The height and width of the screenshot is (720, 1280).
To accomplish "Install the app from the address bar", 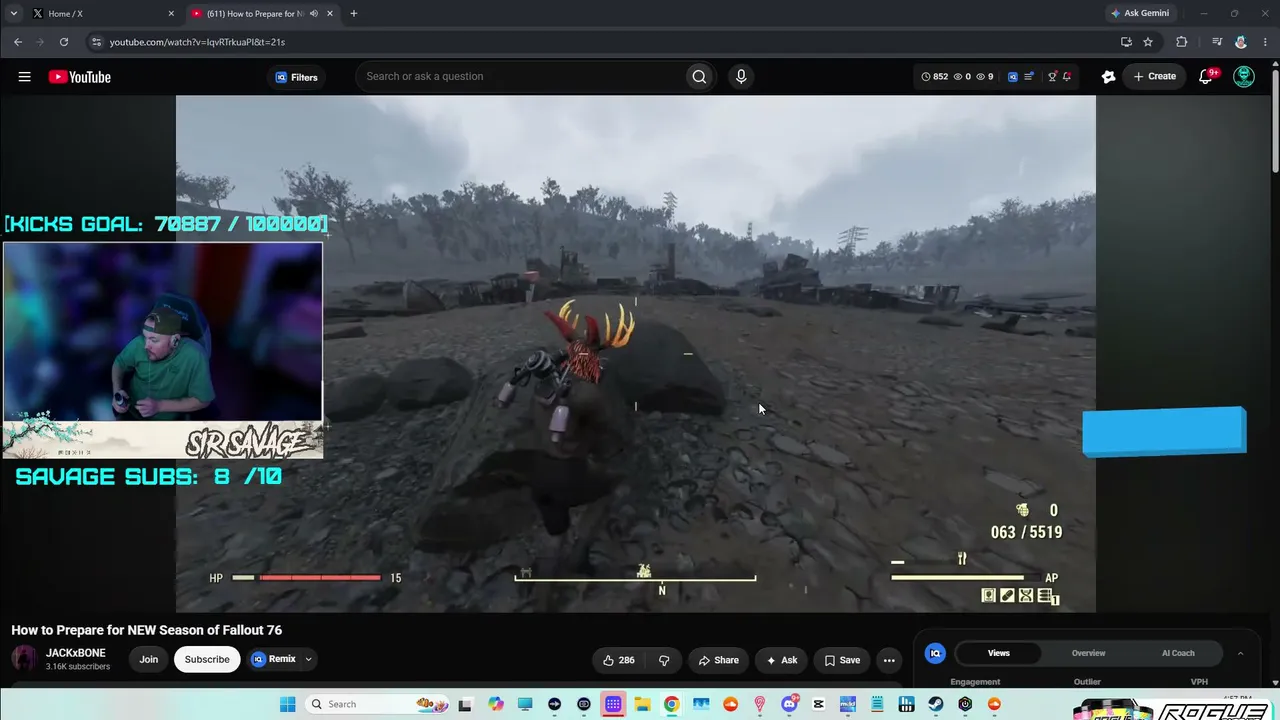I will click(x=1126, y=42).
